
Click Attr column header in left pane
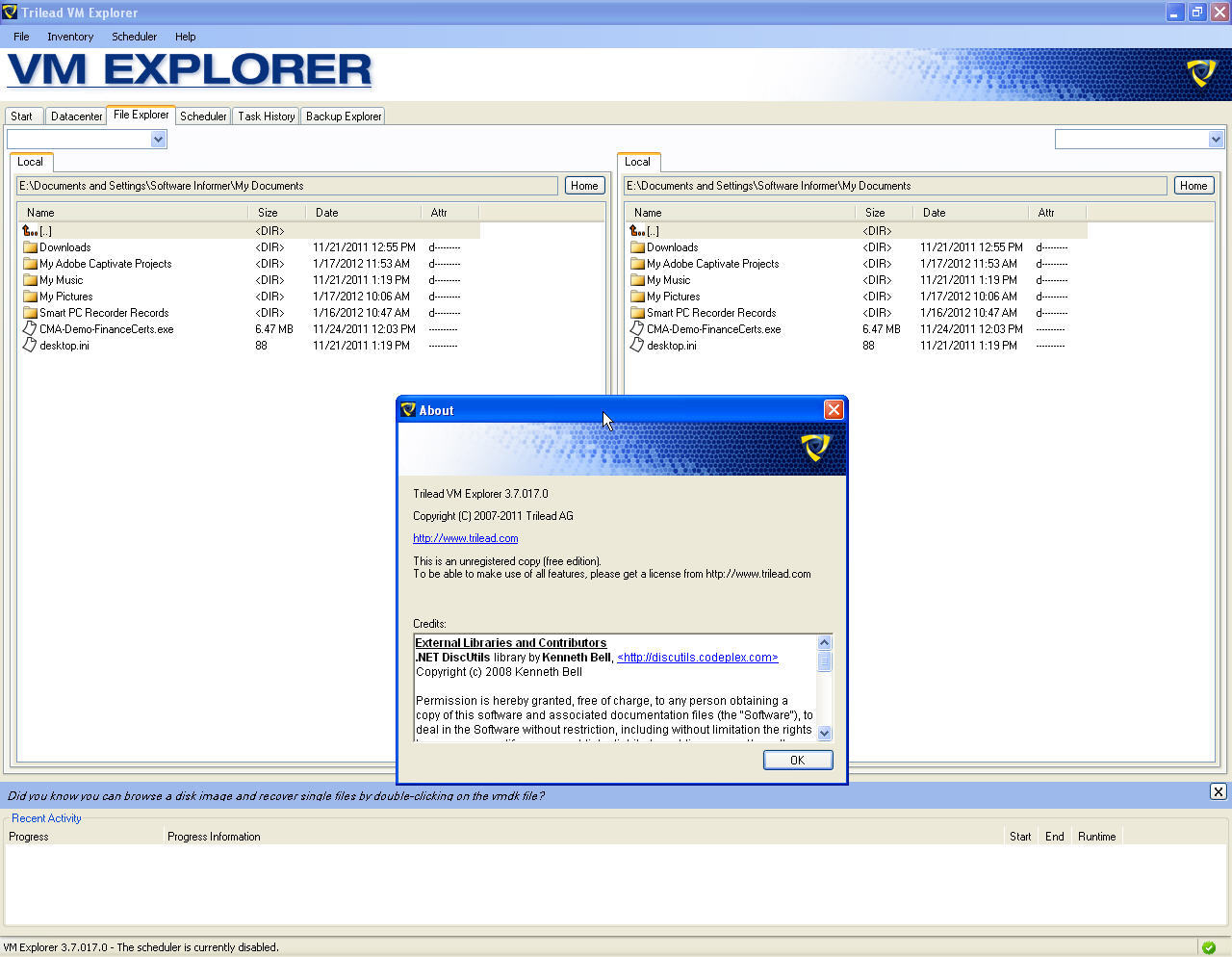(450, 213)
